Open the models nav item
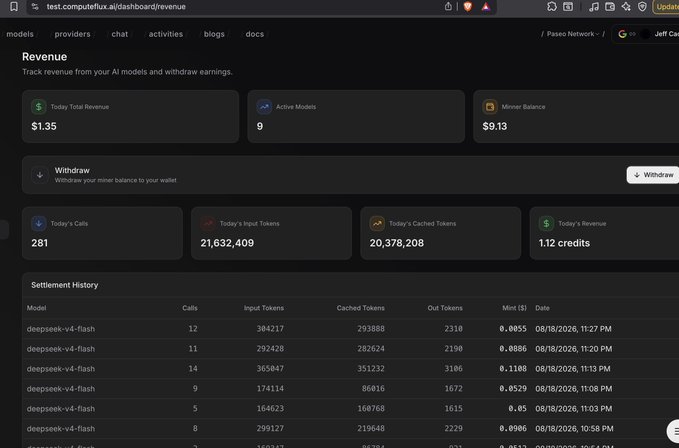679x448 pixels. click(x=20, y=34)
